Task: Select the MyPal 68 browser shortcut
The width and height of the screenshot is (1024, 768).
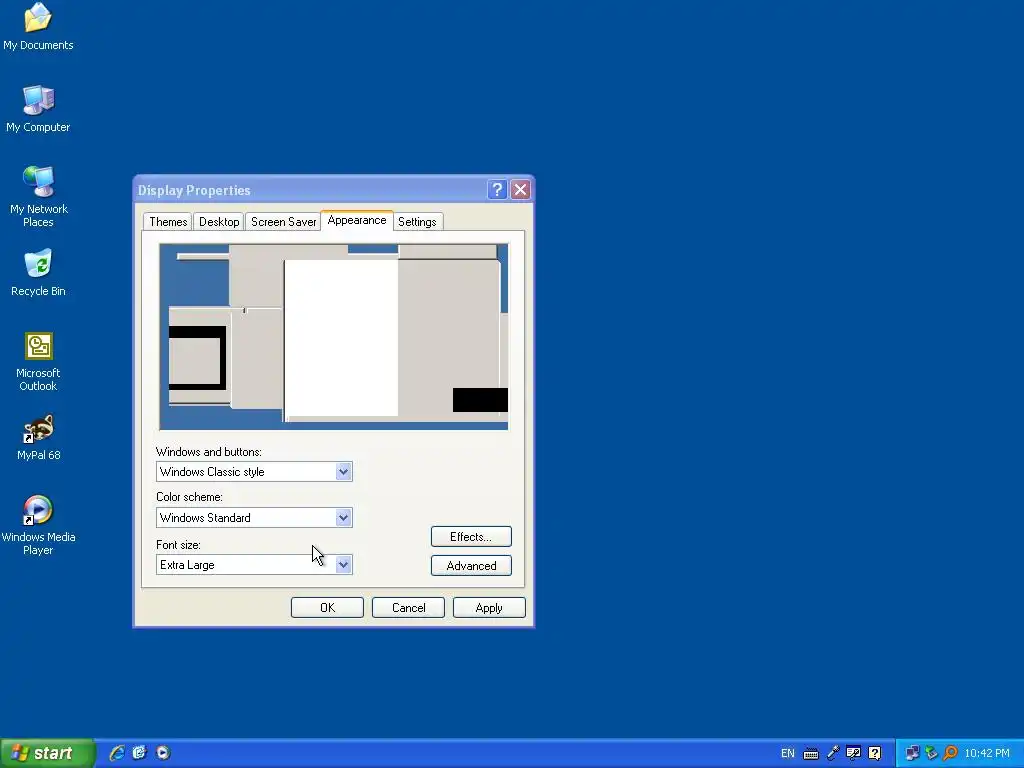Action: tap(38, 437)
